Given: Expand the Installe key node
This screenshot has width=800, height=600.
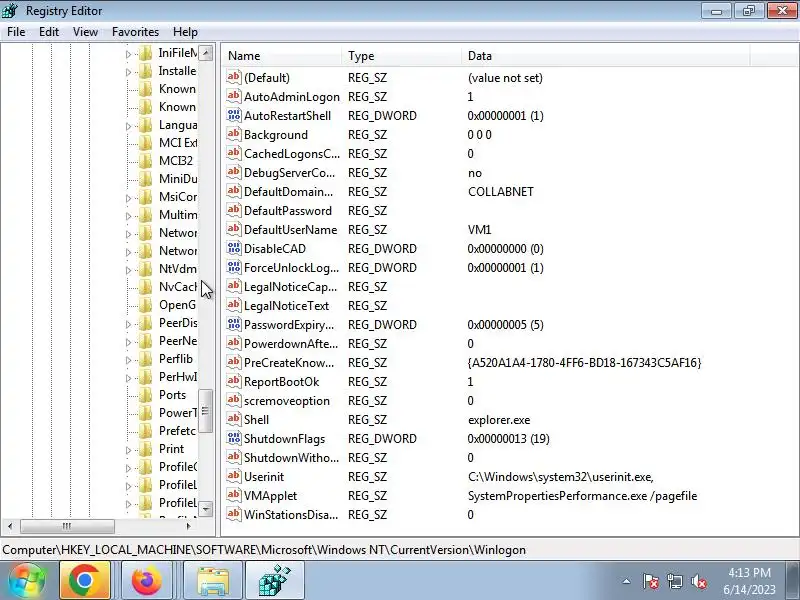Looking at the screenshot, I should click(129, 72).
